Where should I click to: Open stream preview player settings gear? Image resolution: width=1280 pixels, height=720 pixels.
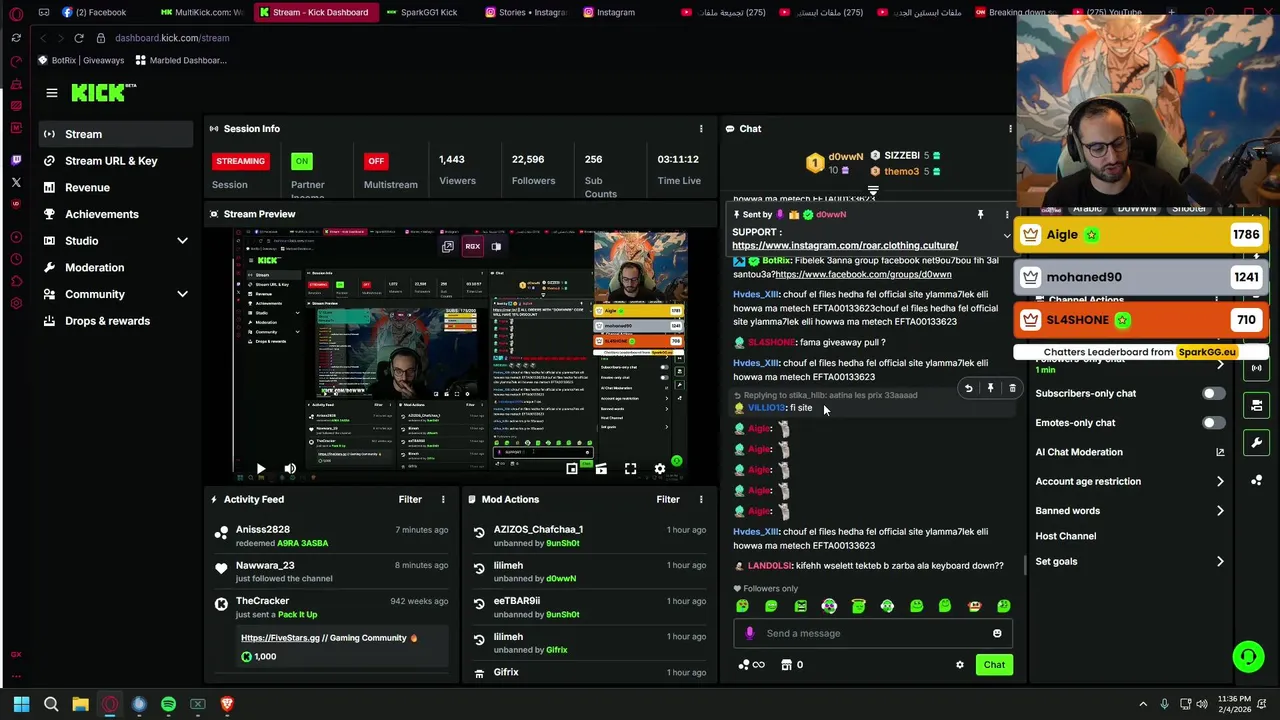(x=660, y=468)
